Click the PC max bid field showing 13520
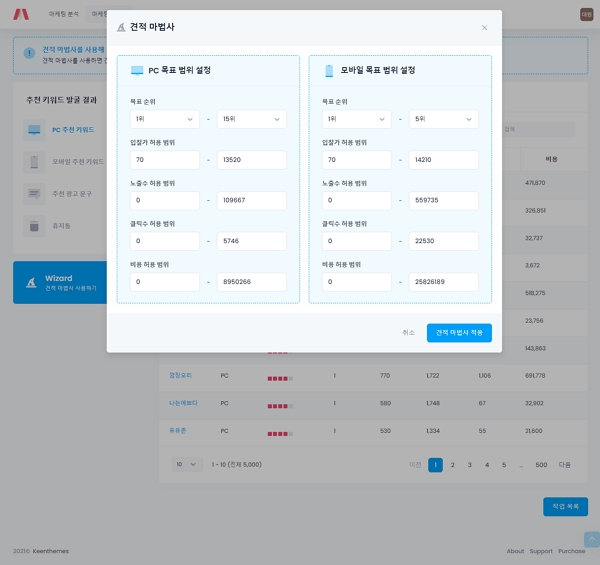Image resolution: width=600 pixels, height=565 pixels. (251, 160)
